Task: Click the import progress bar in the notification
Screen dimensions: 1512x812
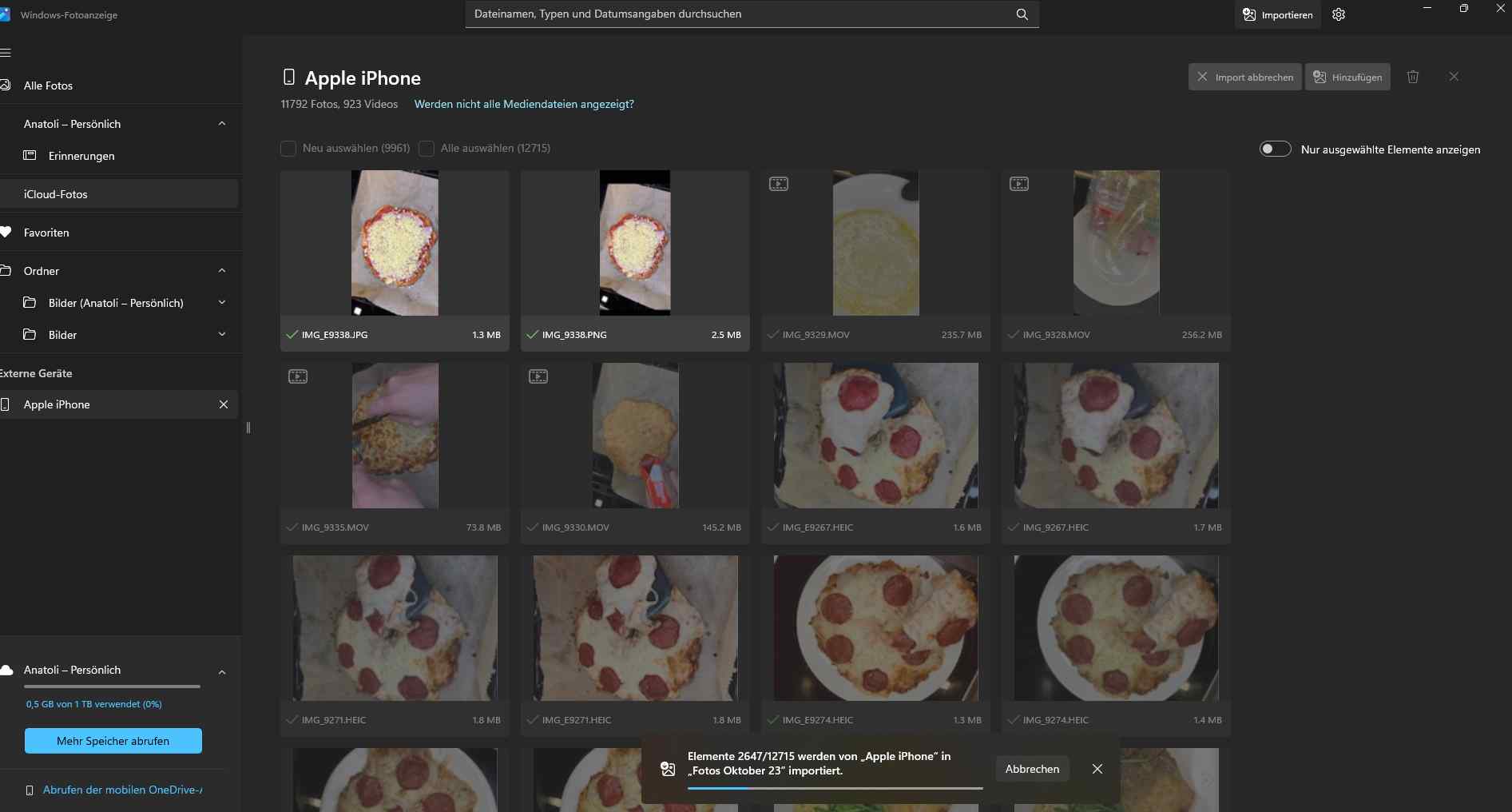Action: pyautogui.click(x=835, y=788)
